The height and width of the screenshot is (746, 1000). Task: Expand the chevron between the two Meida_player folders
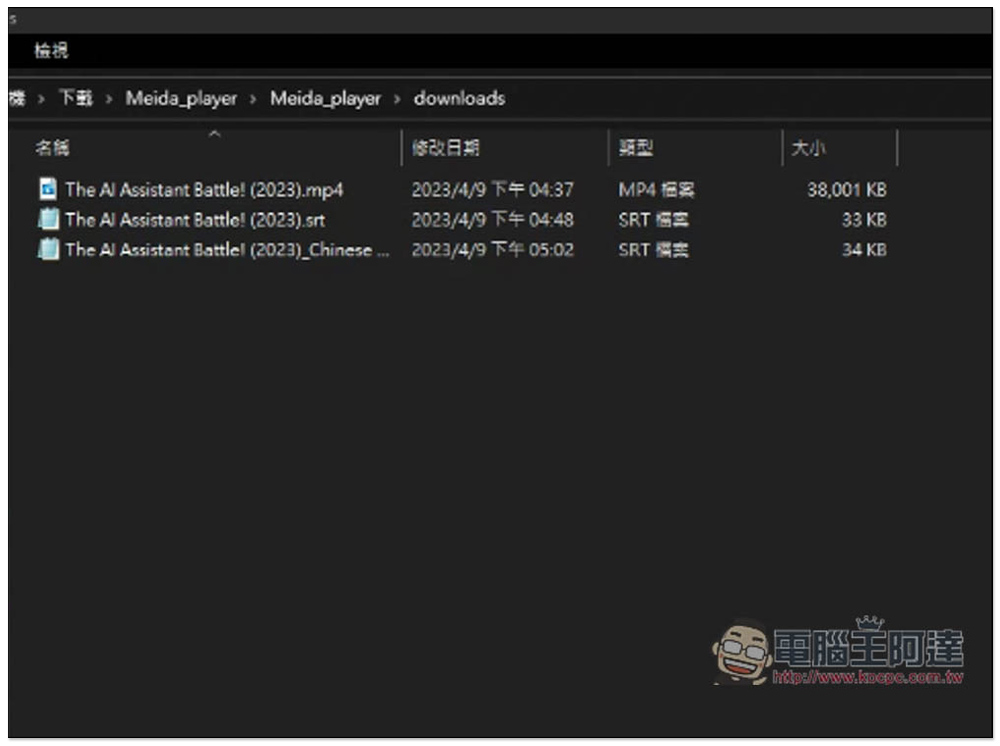point(253,98)
